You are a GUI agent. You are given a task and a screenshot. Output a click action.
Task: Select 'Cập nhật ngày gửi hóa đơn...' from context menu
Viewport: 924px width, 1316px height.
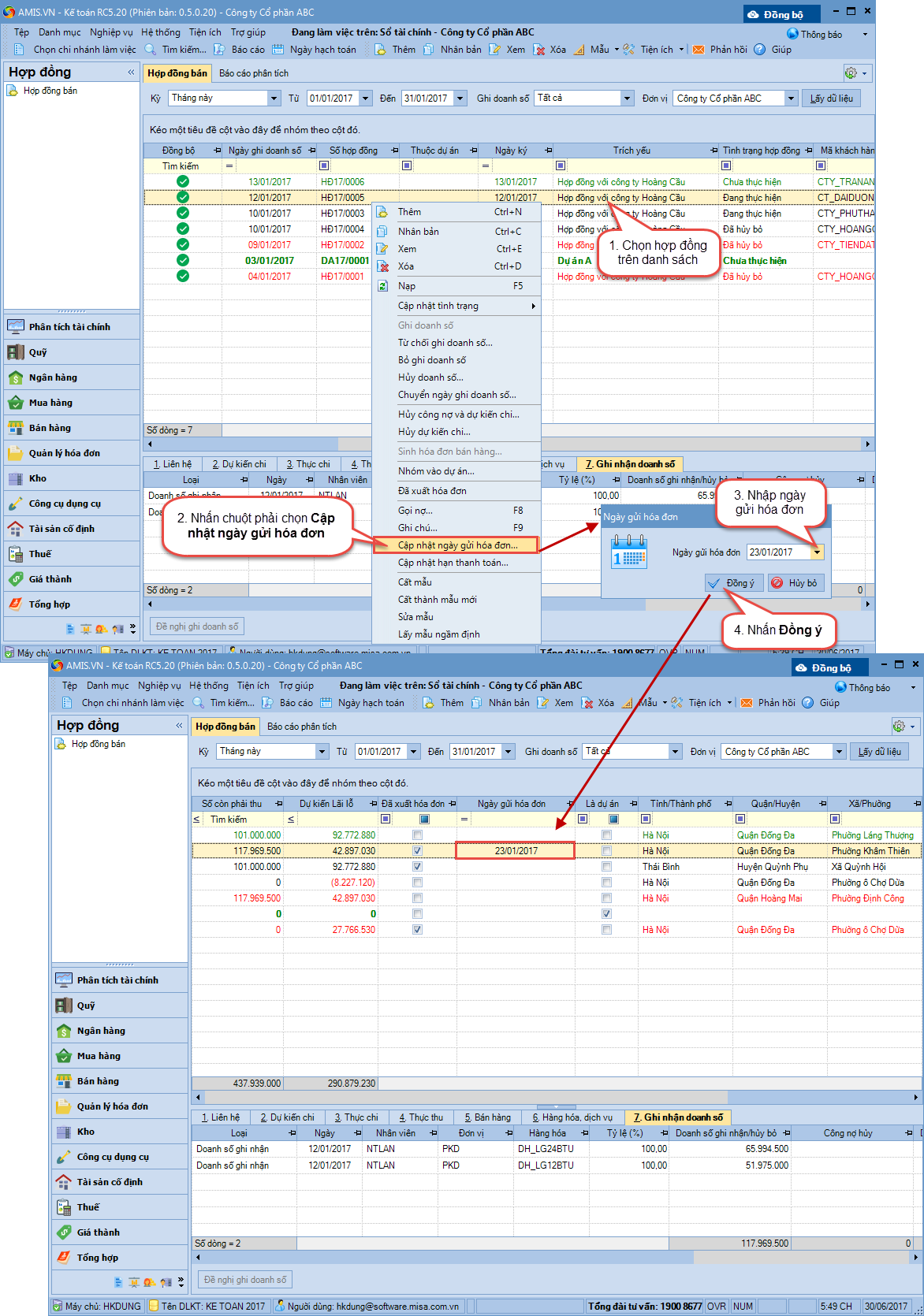click(457, 545)
